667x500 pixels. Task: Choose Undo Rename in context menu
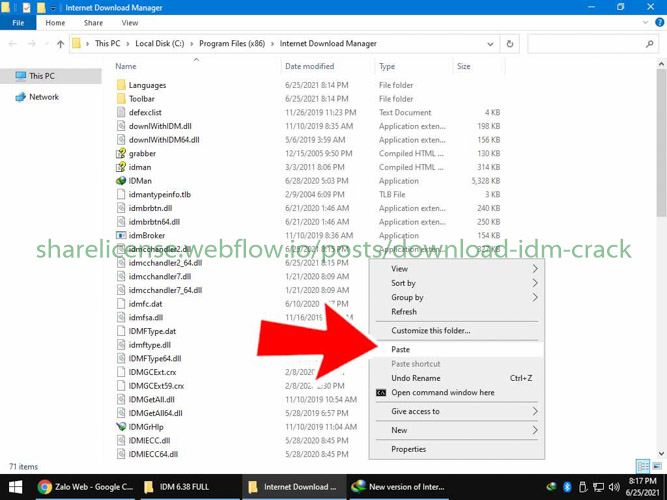456,378
